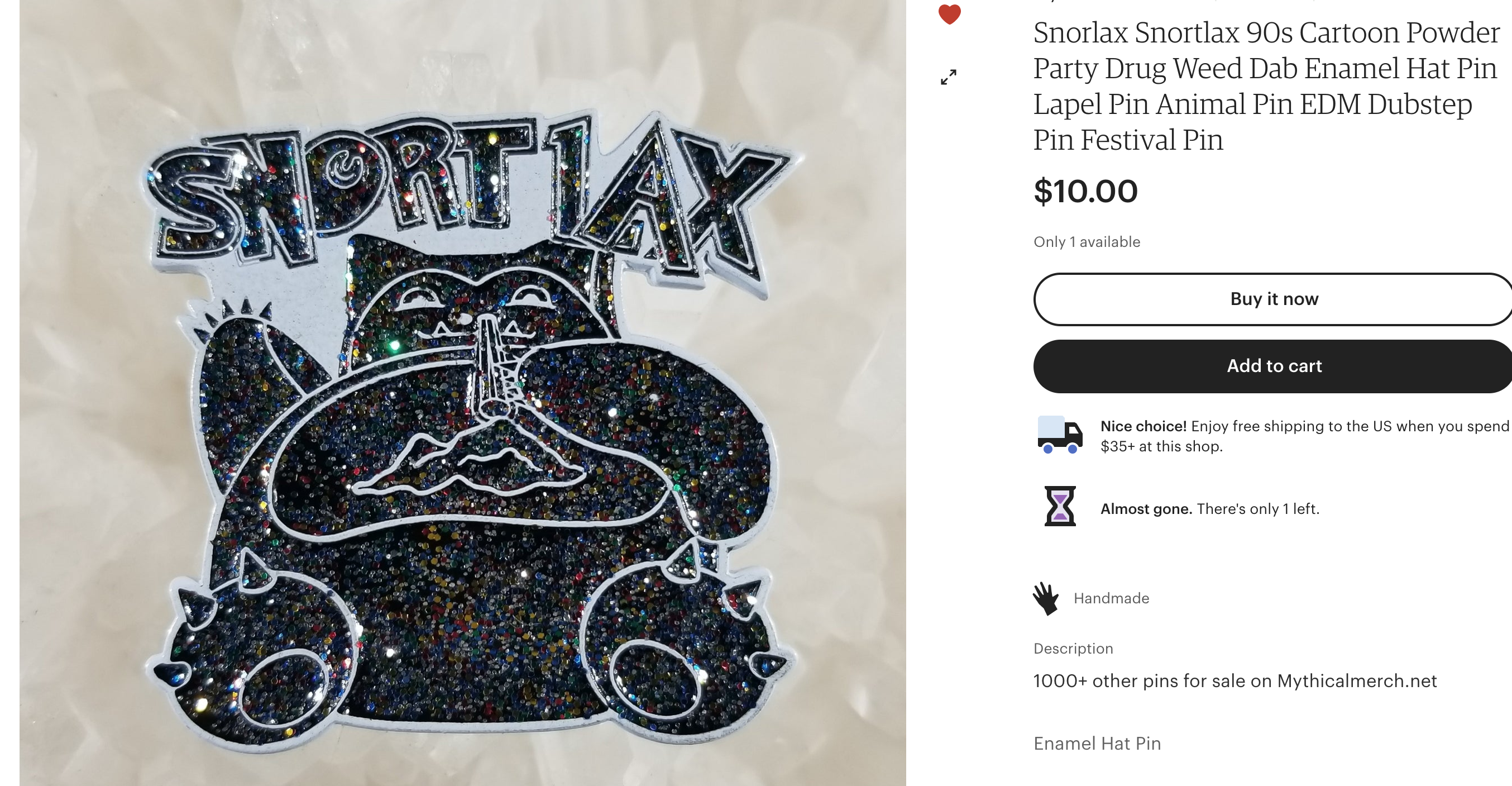This screenshot has height=786, width=1512.
Task: Click the expand image zoom arrows icon
Action: click(949, 77)
